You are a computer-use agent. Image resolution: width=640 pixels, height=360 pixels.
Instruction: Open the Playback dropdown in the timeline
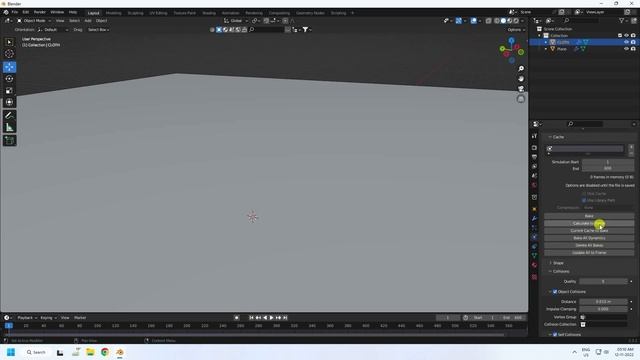(x=27, y=318)
